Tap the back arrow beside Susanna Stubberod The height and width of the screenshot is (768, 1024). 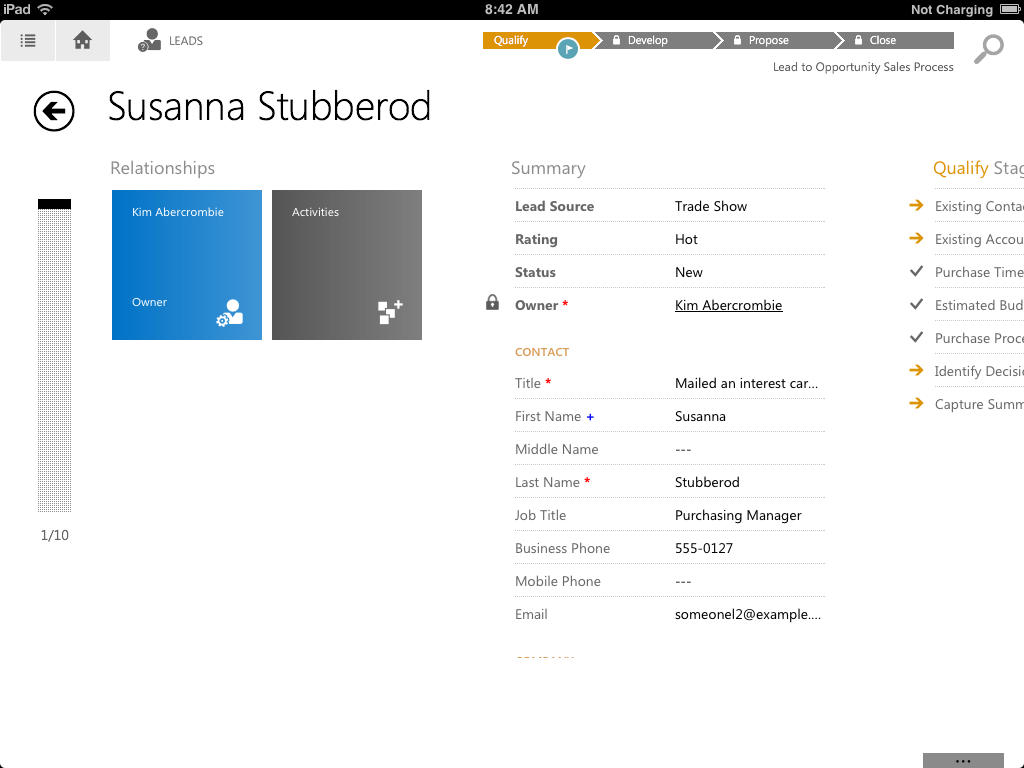point(54,111)
